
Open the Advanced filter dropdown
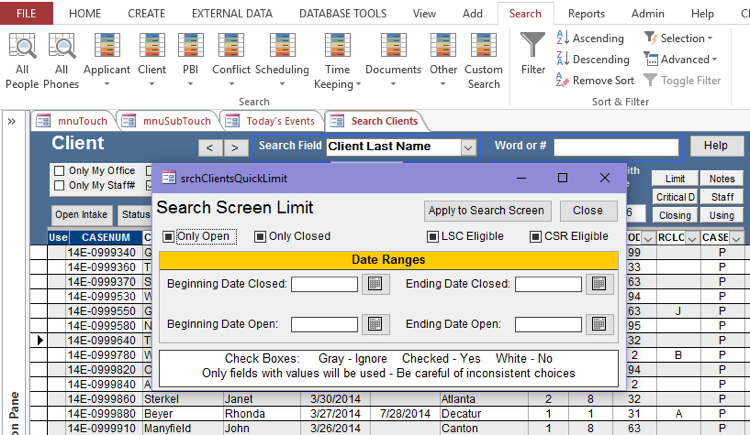680,59
